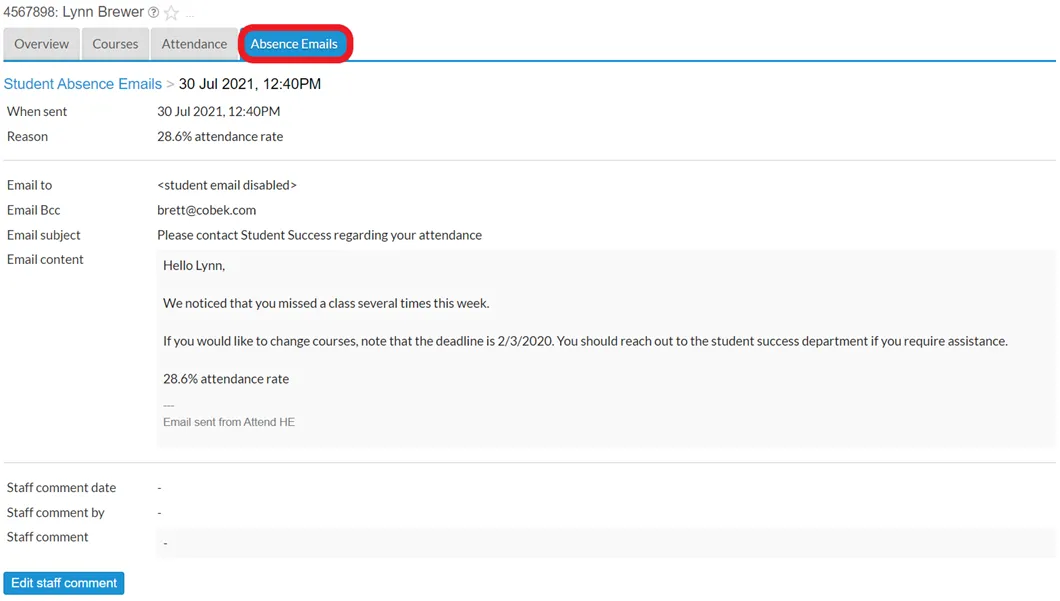Click the Bcc address brett@cobek.com
The height and width of the screenshot is (601, 1060).
pos(206,210)
